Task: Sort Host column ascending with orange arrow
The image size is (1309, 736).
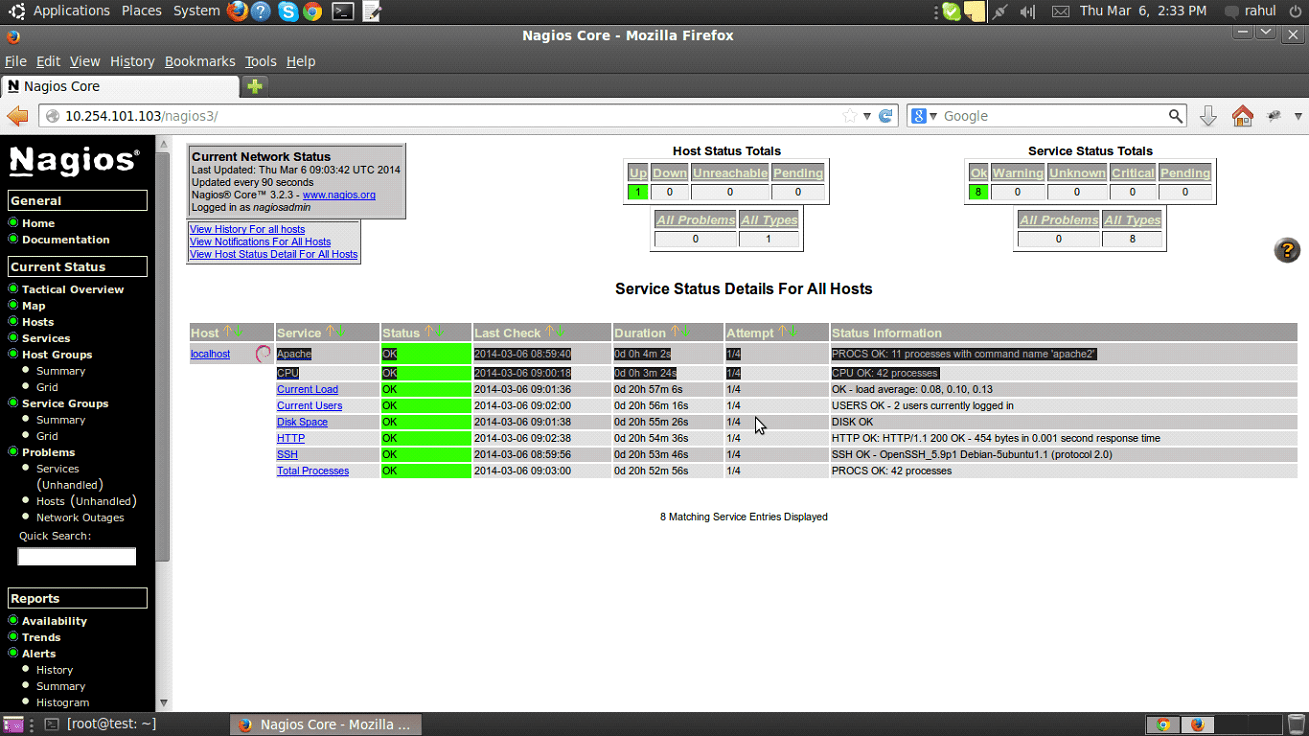Action: (227, 332)
